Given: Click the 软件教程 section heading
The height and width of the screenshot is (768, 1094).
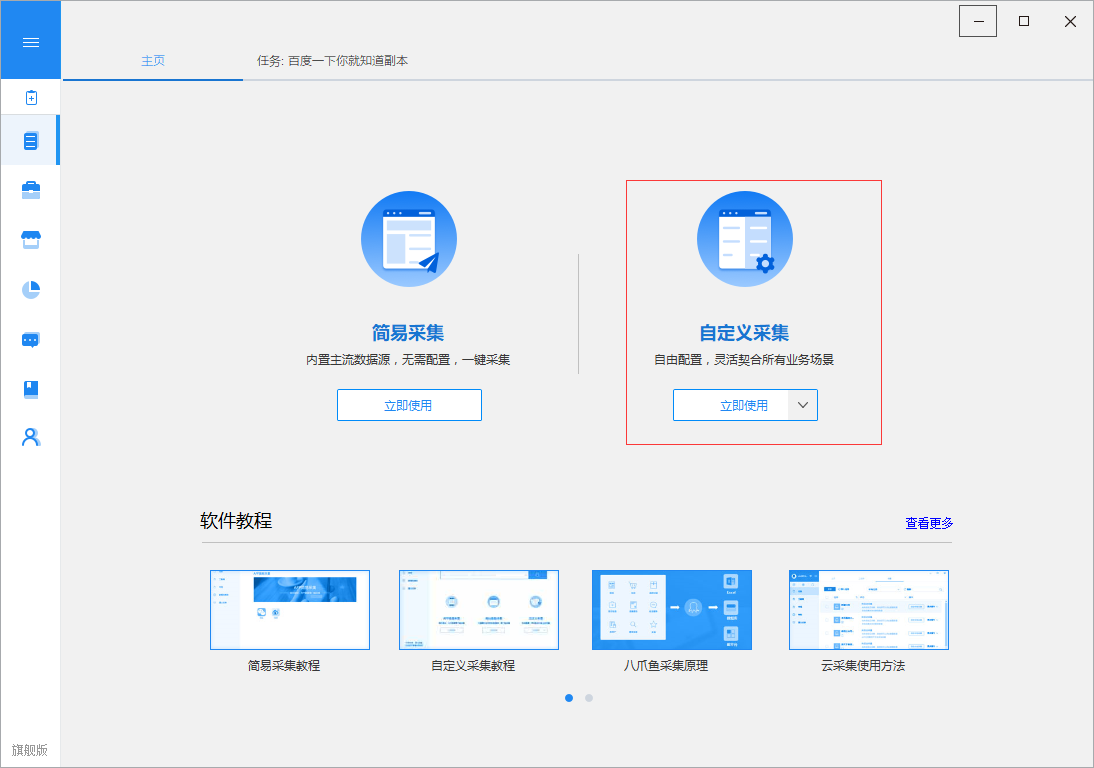Looking at the screenshot, I should 236,520.
